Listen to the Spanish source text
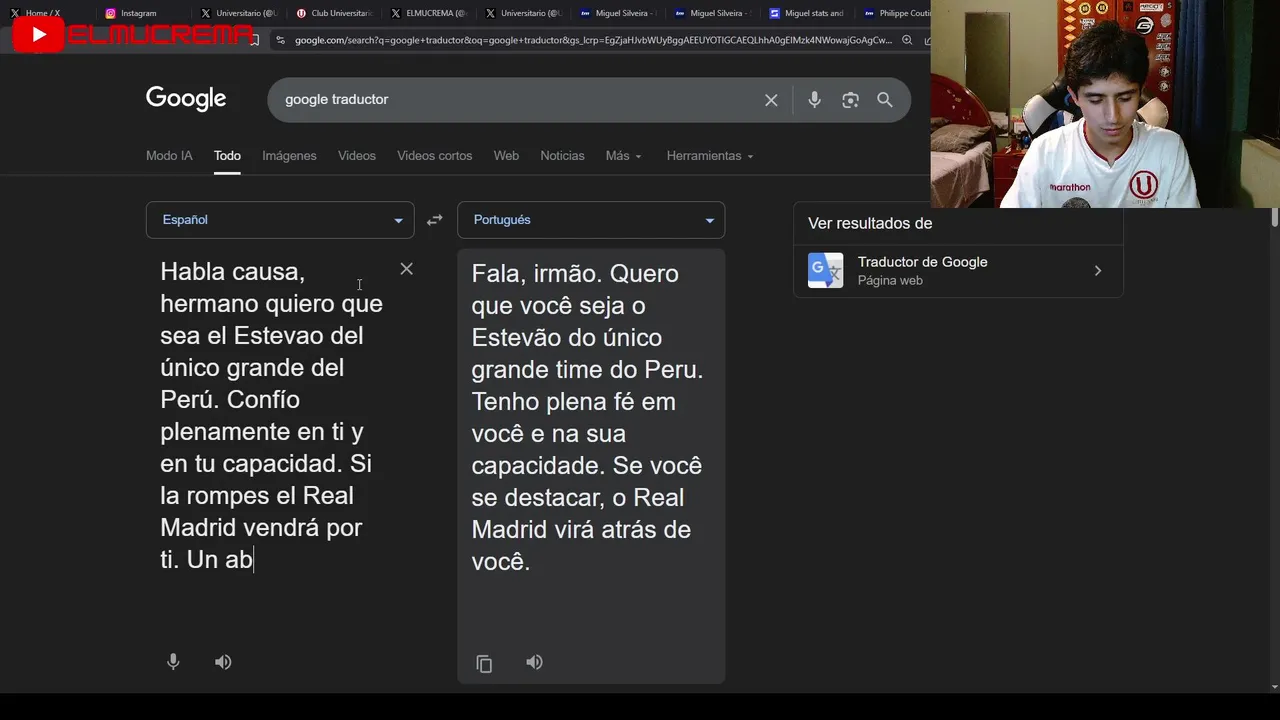 (x=223, y=662)
